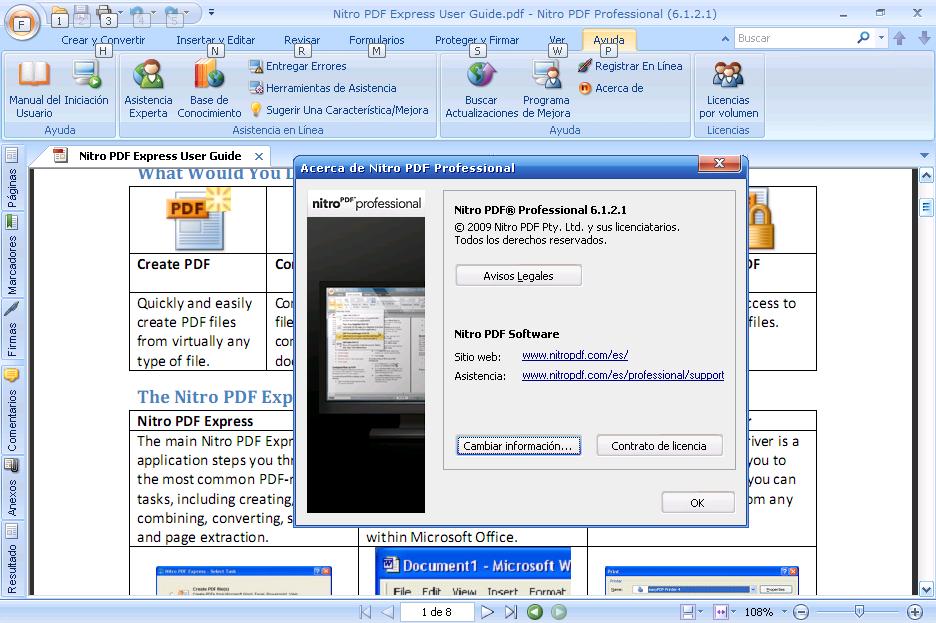Click the Open folder icon in quick access toolbar

pos(59,13)
